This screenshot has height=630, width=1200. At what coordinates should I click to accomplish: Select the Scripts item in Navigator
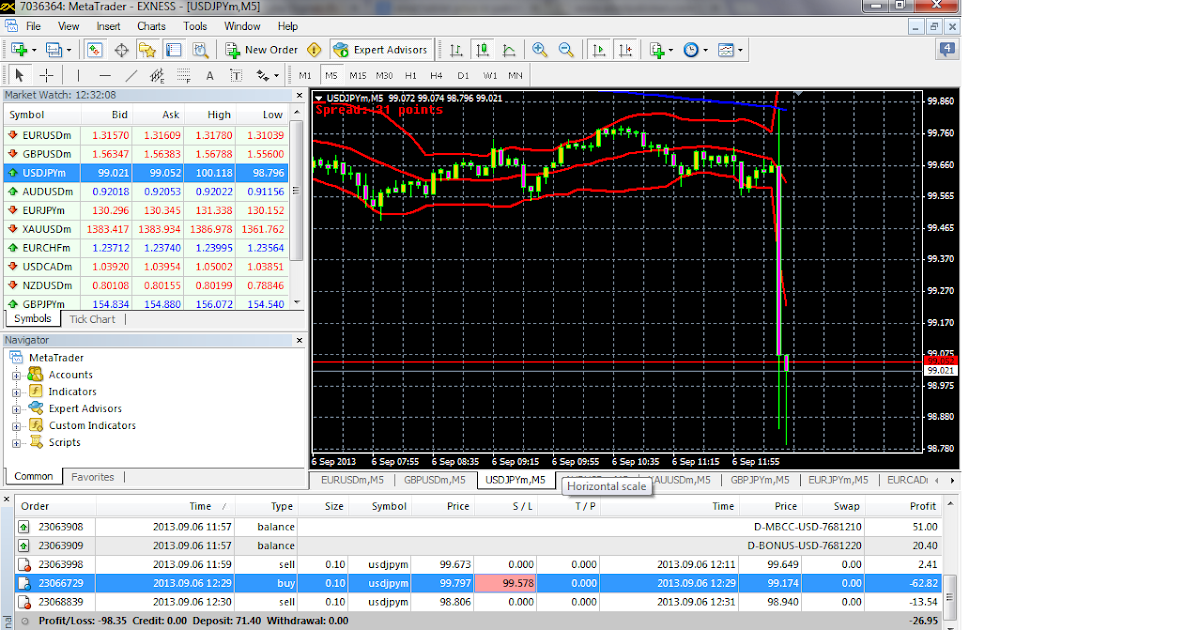tap(64, 442)
